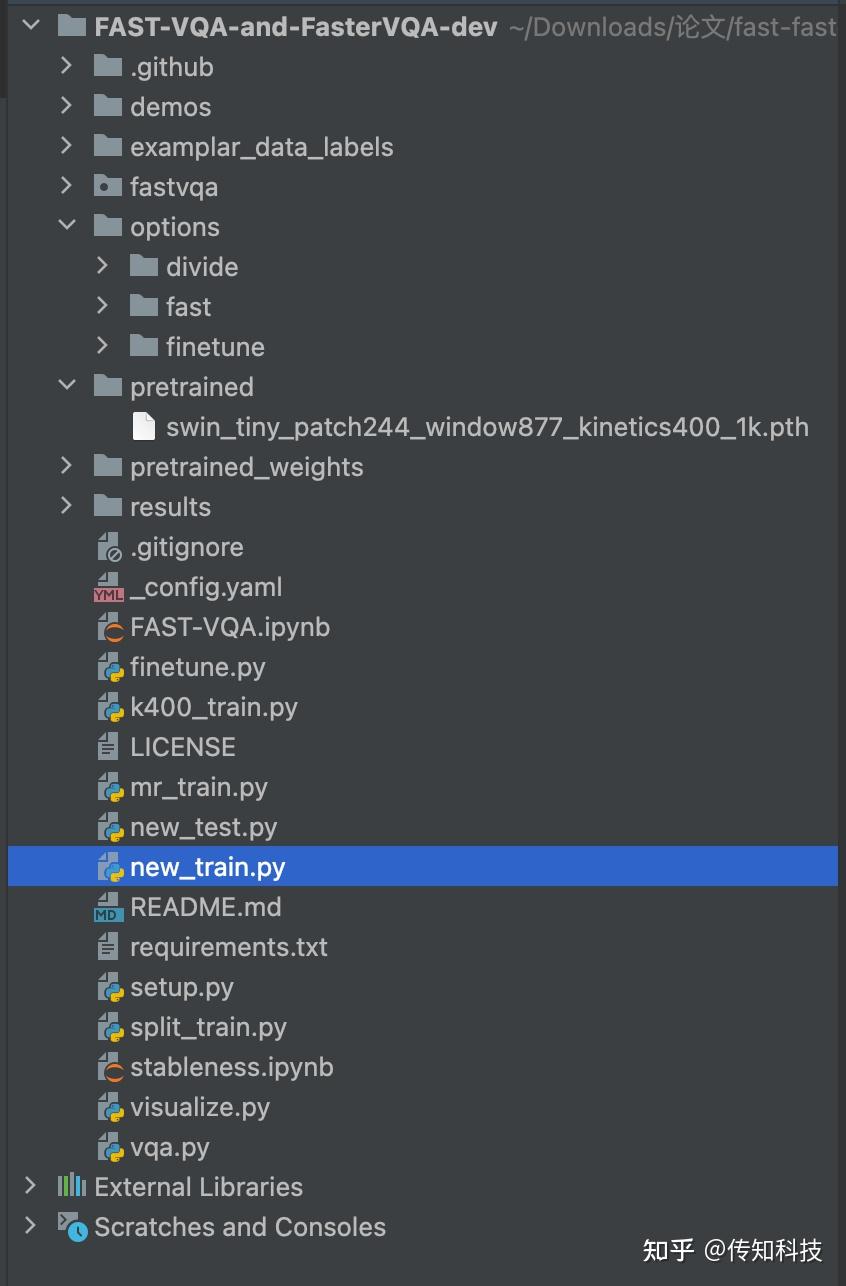Click the text file icon for requirements.txt

108,947
